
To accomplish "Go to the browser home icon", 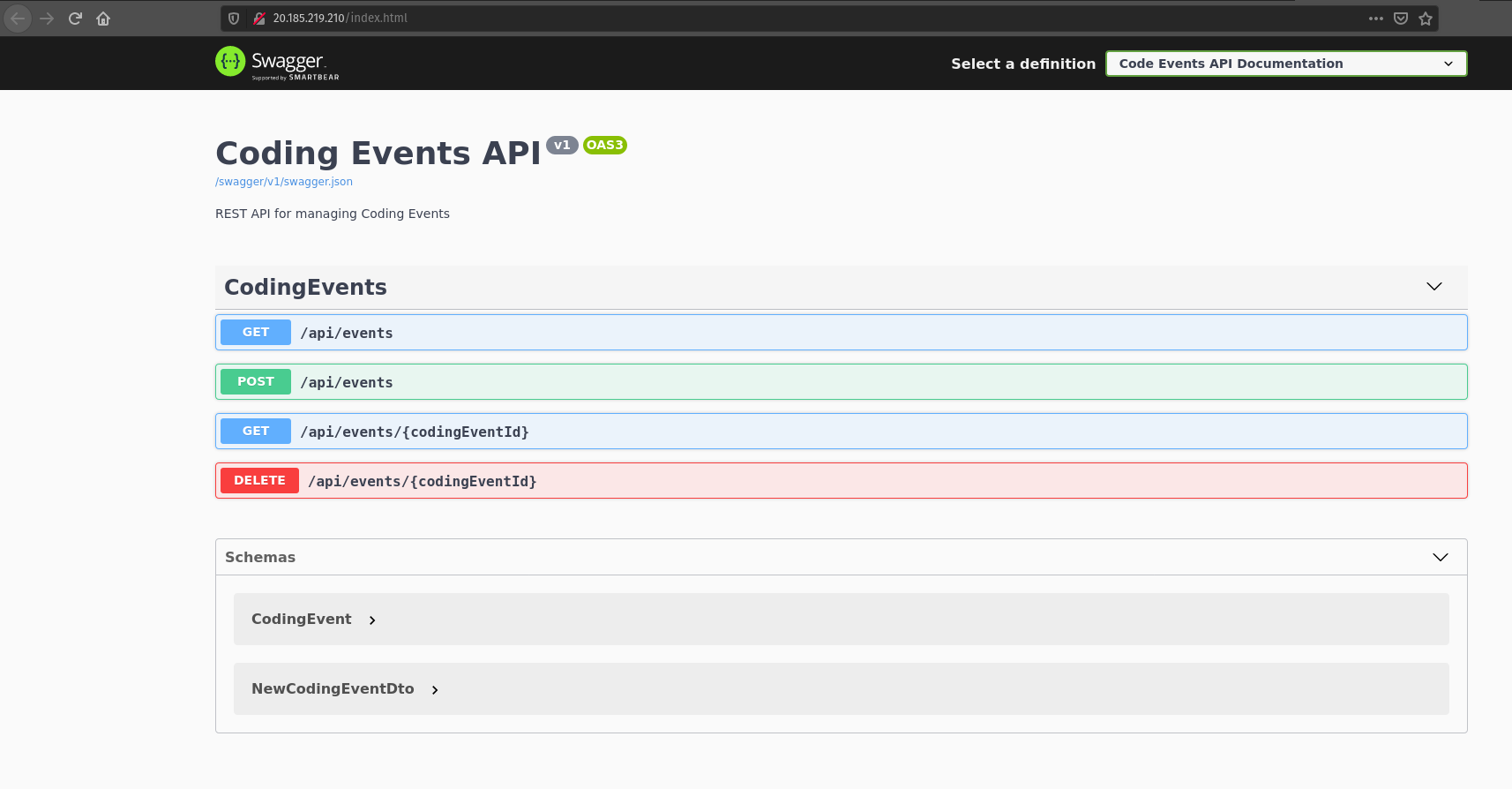I will (103, 19).
